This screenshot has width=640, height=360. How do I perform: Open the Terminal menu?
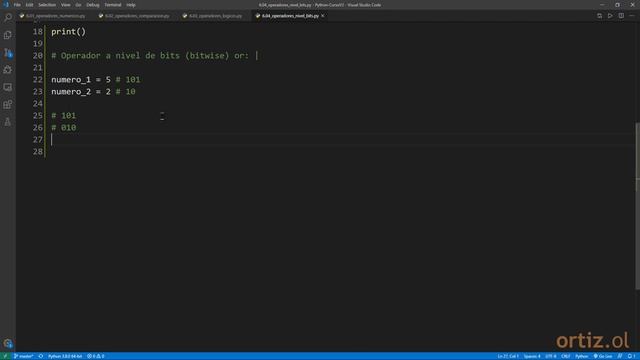click(113, 5)
